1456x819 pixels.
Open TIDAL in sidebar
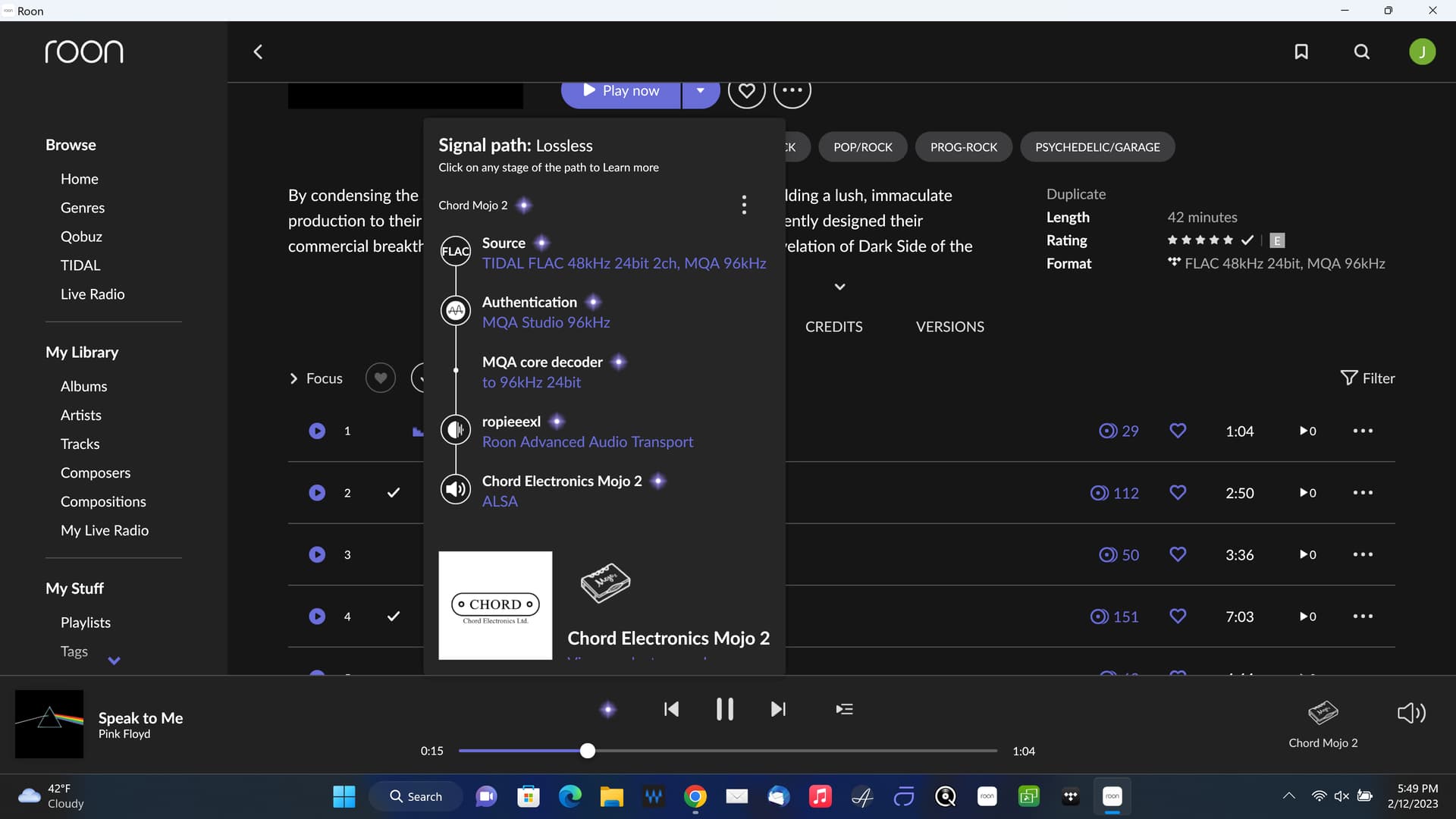[80, 265]
